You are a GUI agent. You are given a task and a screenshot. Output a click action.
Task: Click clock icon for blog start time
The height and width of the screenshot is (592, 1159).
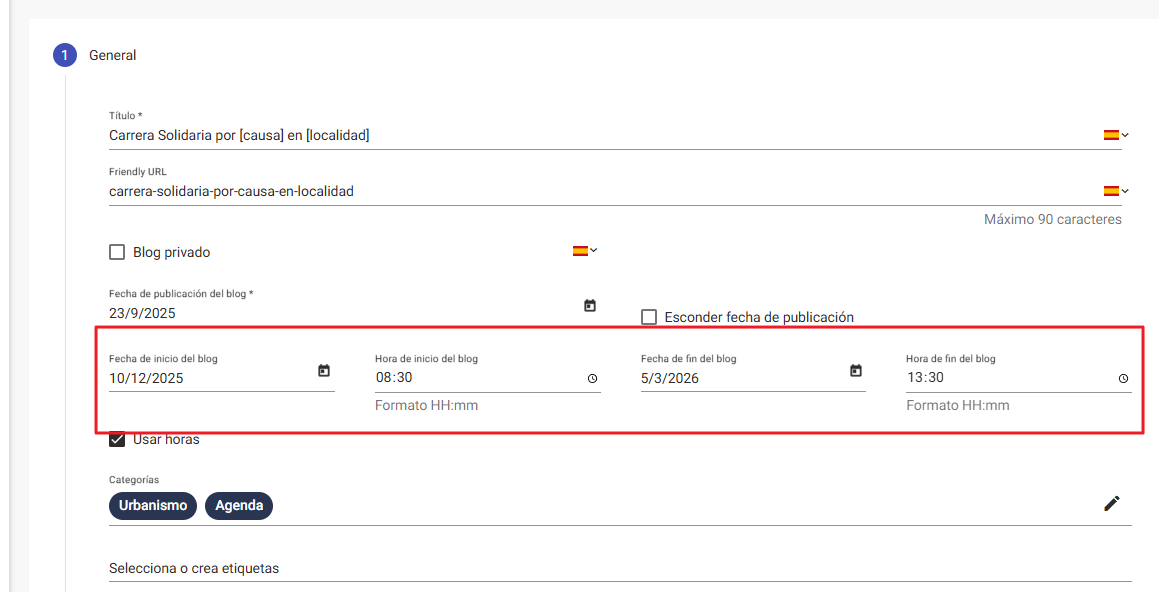592,379
